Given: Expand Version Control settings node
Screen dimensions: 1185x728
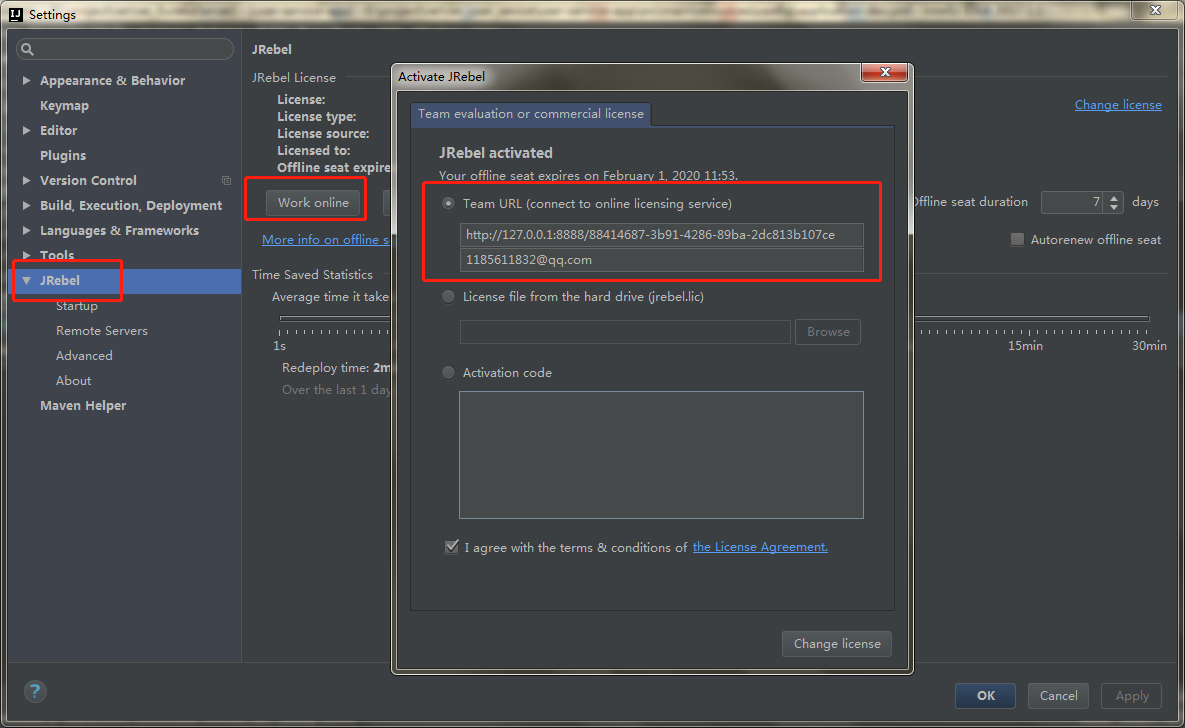Looking at the screenshot, I should click(26, 180).
